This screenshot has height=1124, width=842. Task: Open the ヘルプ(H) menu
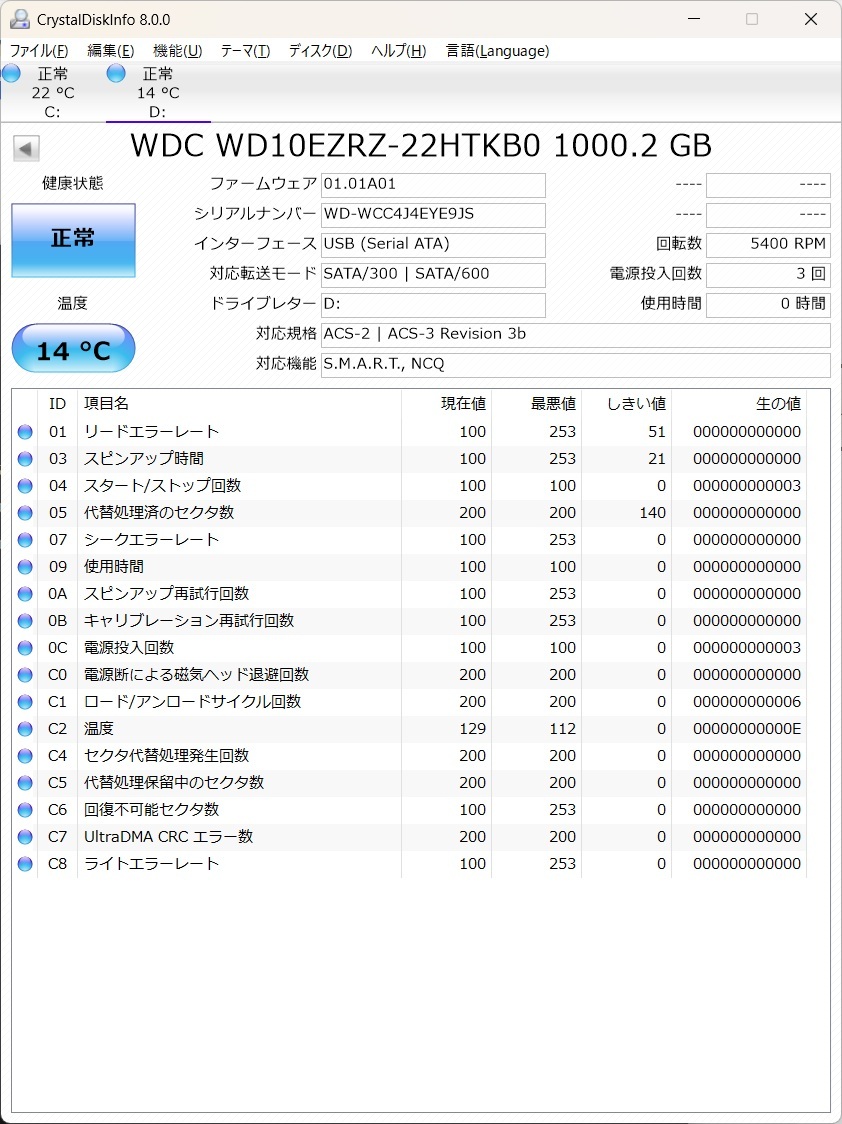[x=398, y=51]
